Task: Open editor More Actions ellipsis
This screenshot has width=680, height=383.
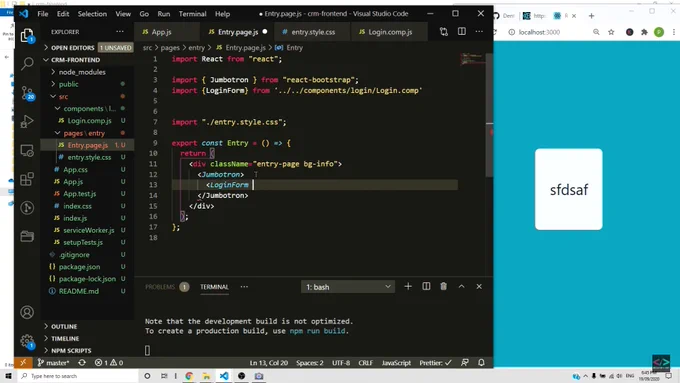Action: click(479, 32)
